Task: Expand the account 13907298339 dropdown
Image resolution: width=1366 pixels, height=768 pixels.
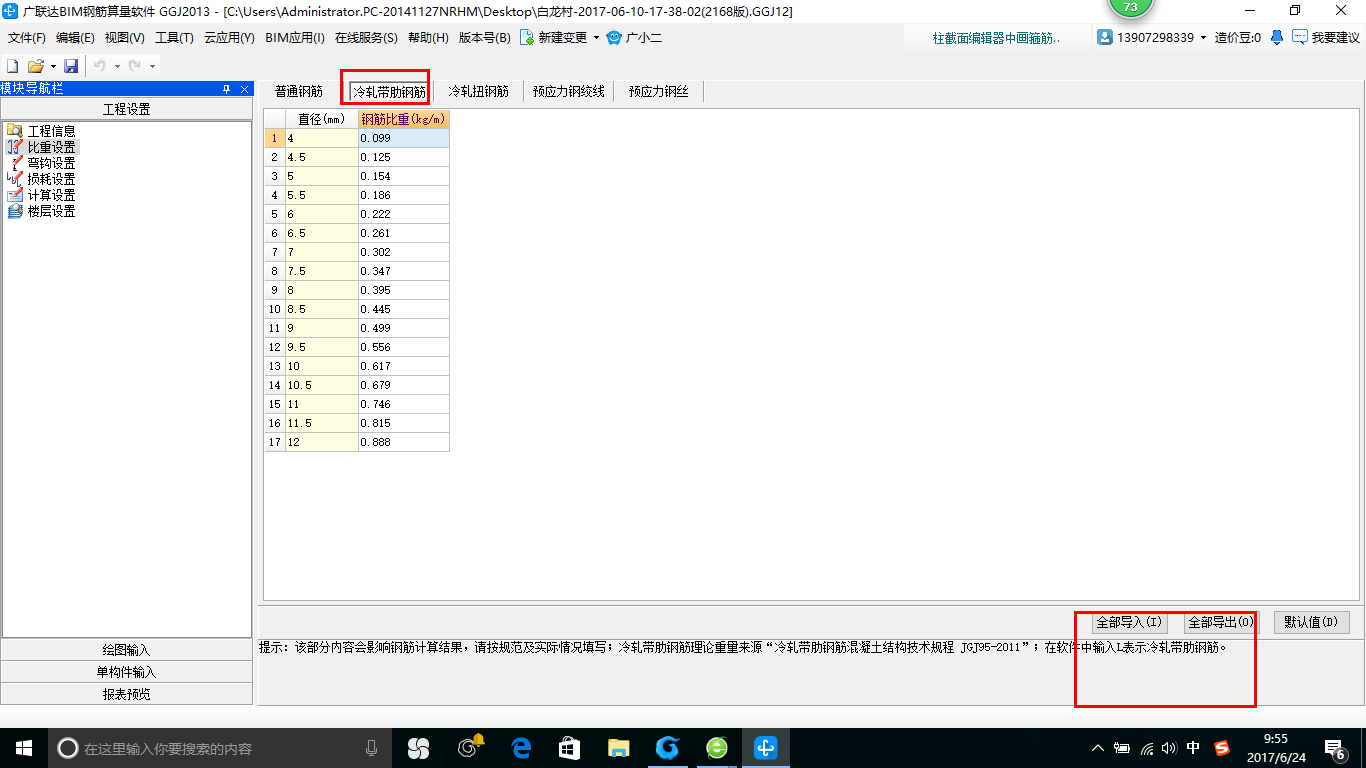Action: tap(1203, 38)
